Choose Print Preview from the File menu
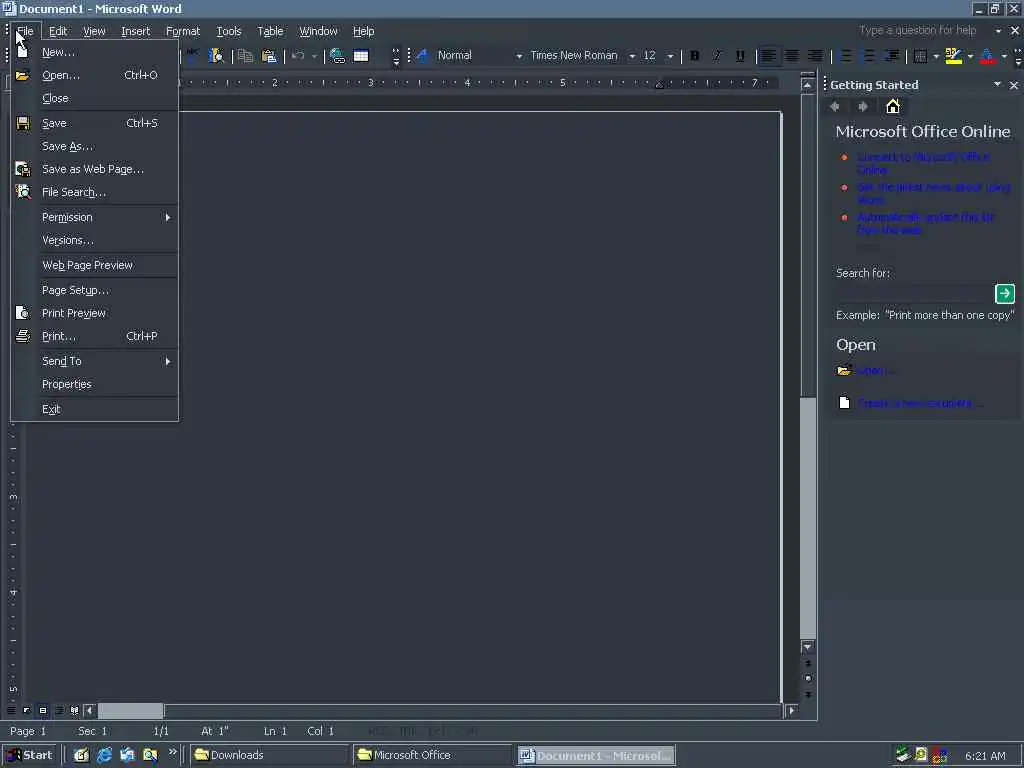Image resolution: width=1024 pixels, height=768 pixels. 94,313
